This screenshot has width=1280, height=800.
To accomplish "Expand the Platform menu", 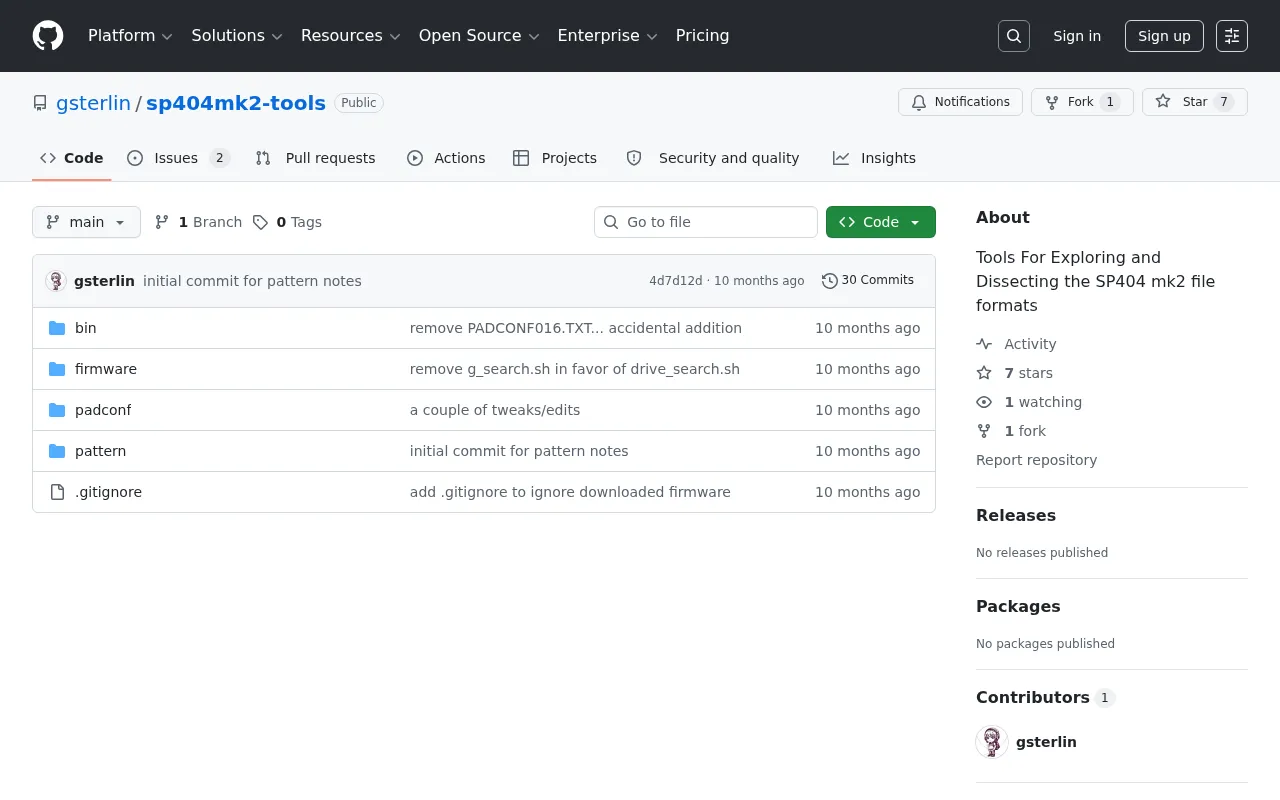I will (130, 36).
